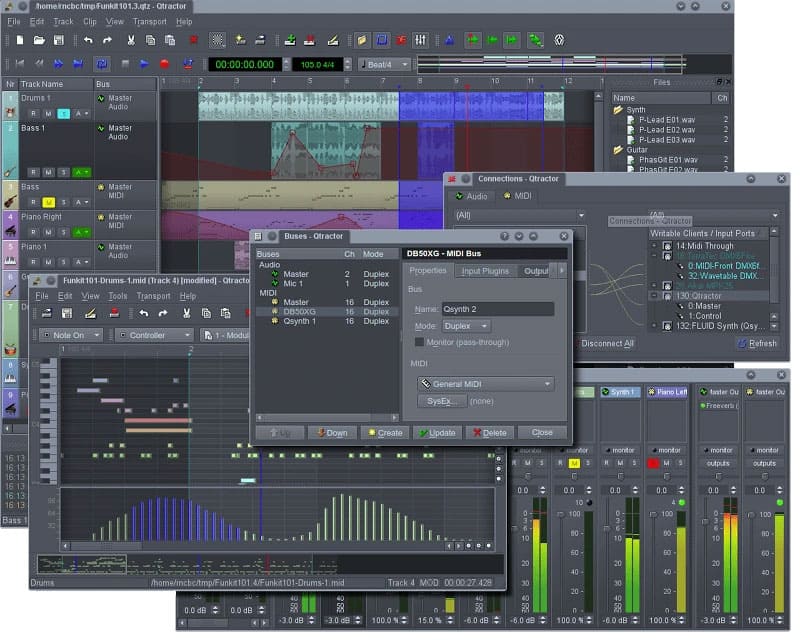Viewport: 800px width, 640px height.
Task: Toggle Record button on Drums 1 track
Action: coord(33,113)
